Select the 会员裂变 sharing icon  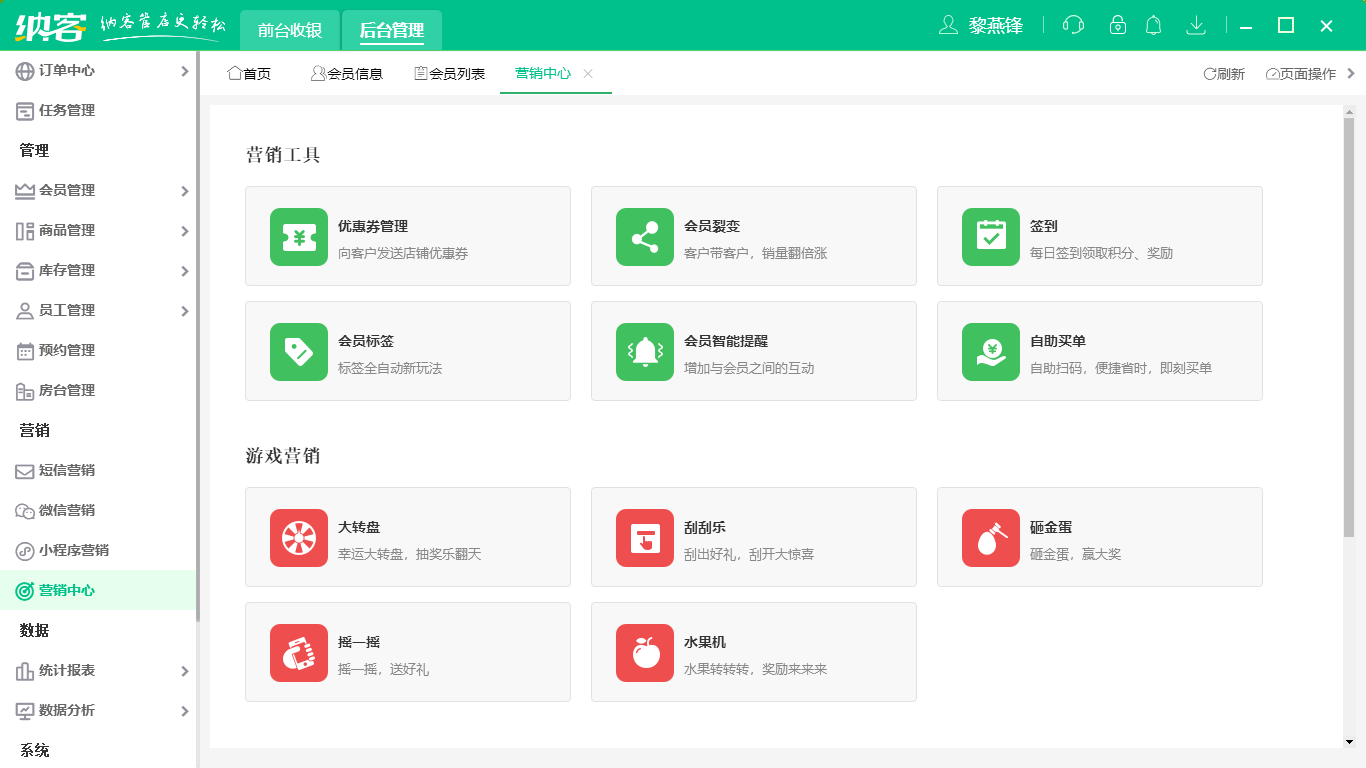point(644,236)
